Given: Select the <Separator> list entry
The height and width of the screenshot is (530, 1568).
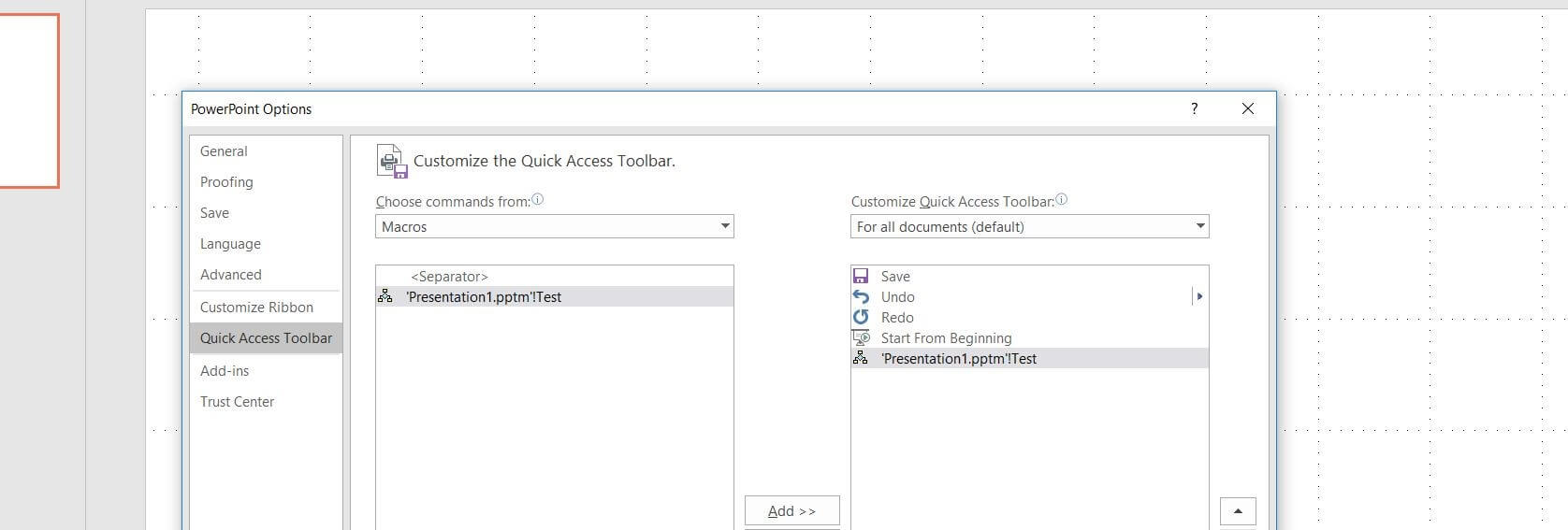Looking at the screenshot, I should coord(449,276).
